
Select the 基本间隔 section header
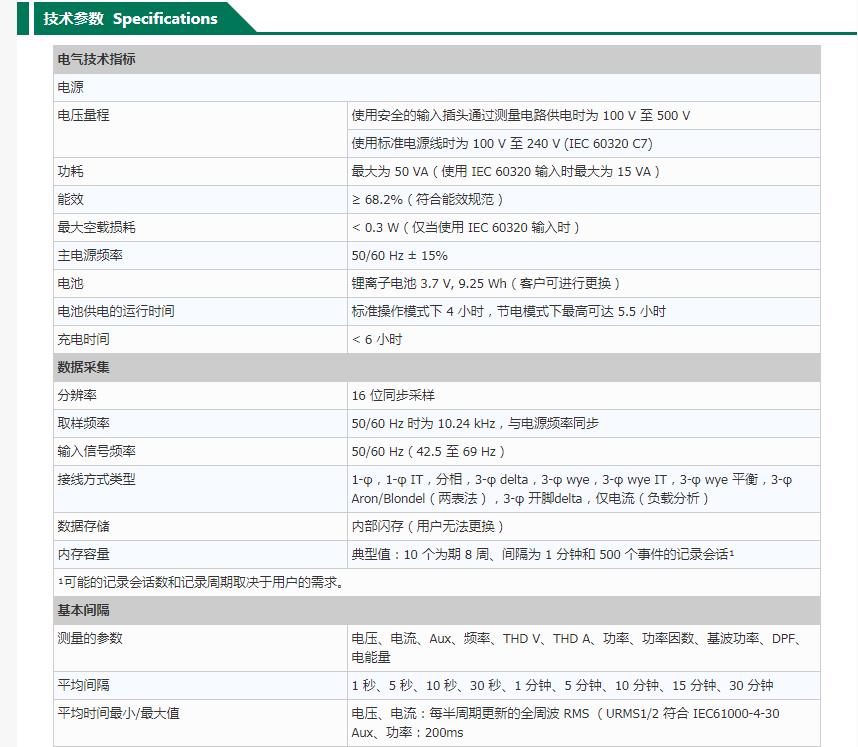pyautogui.click(x=84, y=610)
